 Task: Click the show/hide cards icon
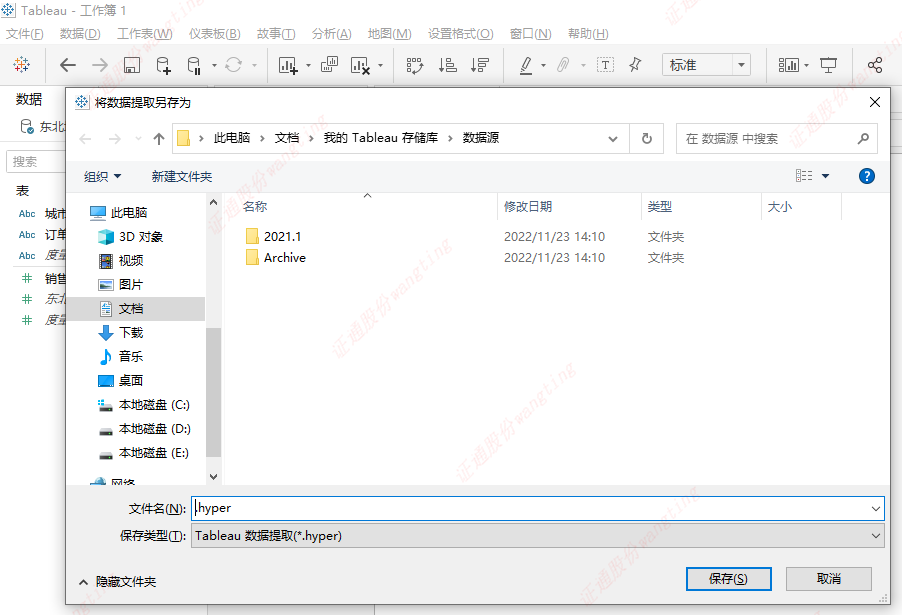pos(789,65)
